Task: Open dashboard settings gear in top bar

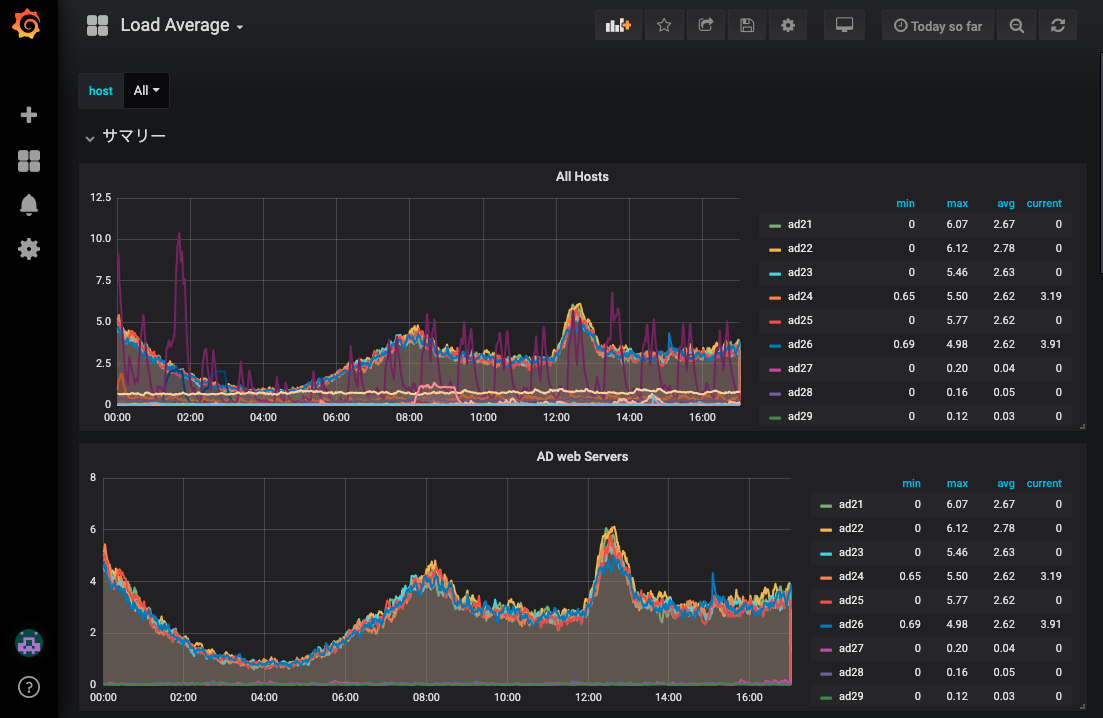Action: [788, 26]
